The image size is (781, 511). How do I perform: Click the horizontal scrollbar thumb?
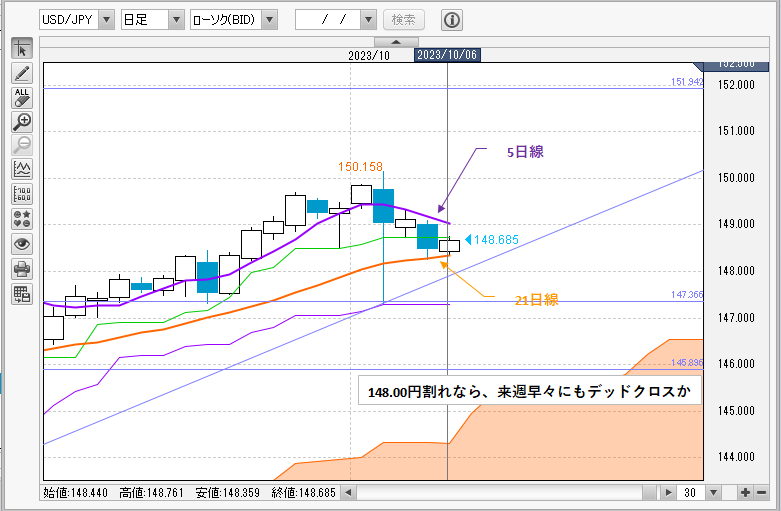click(x=649, y=493)
